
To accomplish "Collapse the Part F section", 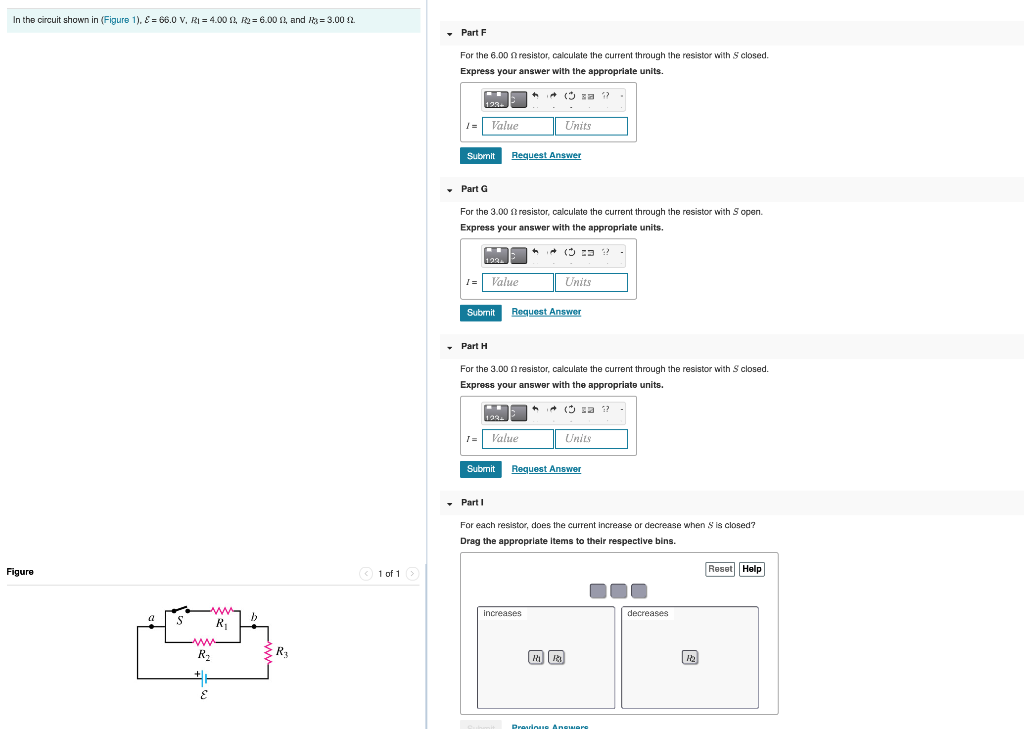I will pyautogui.click(x=449, y=32).
